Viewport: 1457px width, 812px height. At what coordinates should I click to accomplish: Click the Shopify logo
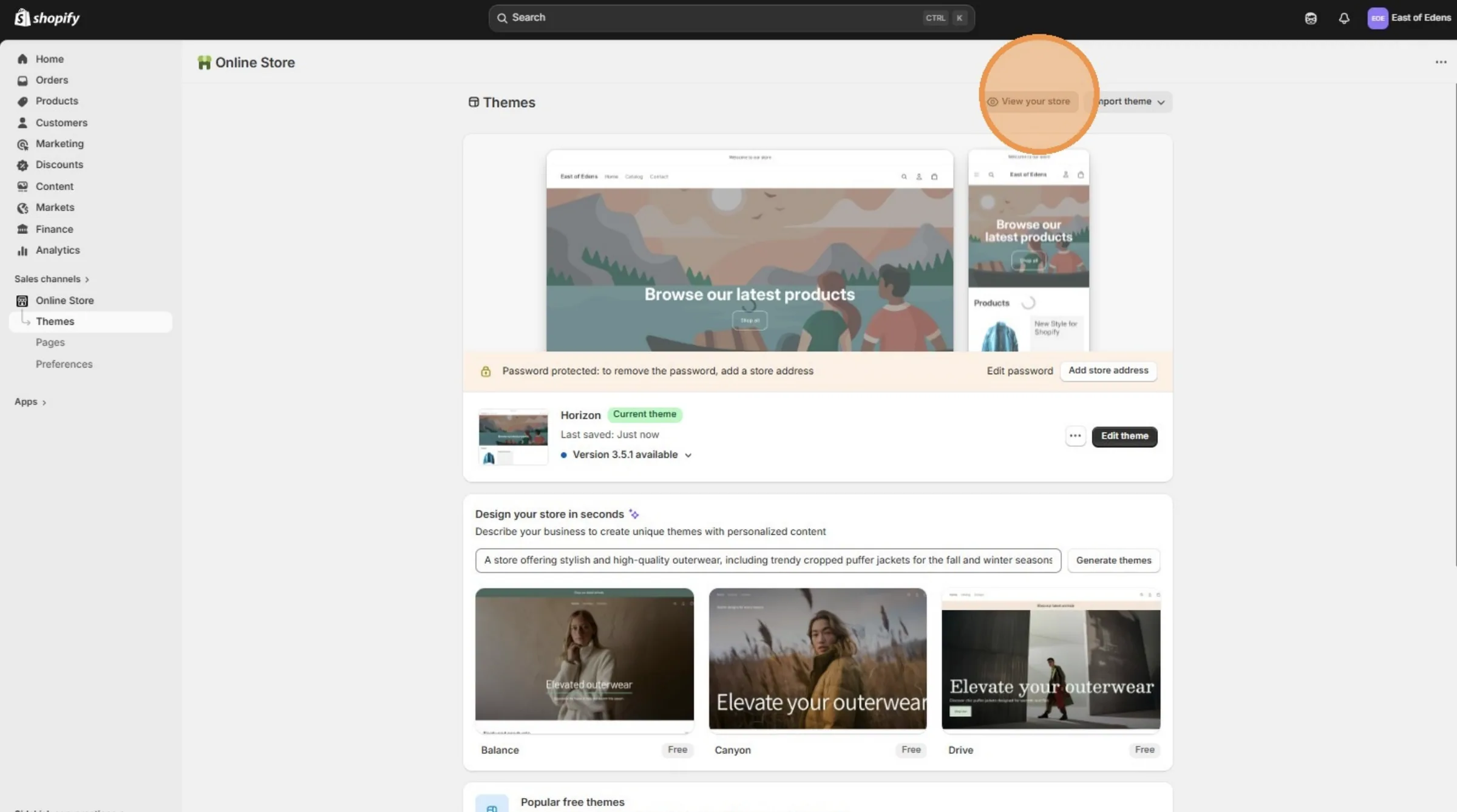pos(47,18)
